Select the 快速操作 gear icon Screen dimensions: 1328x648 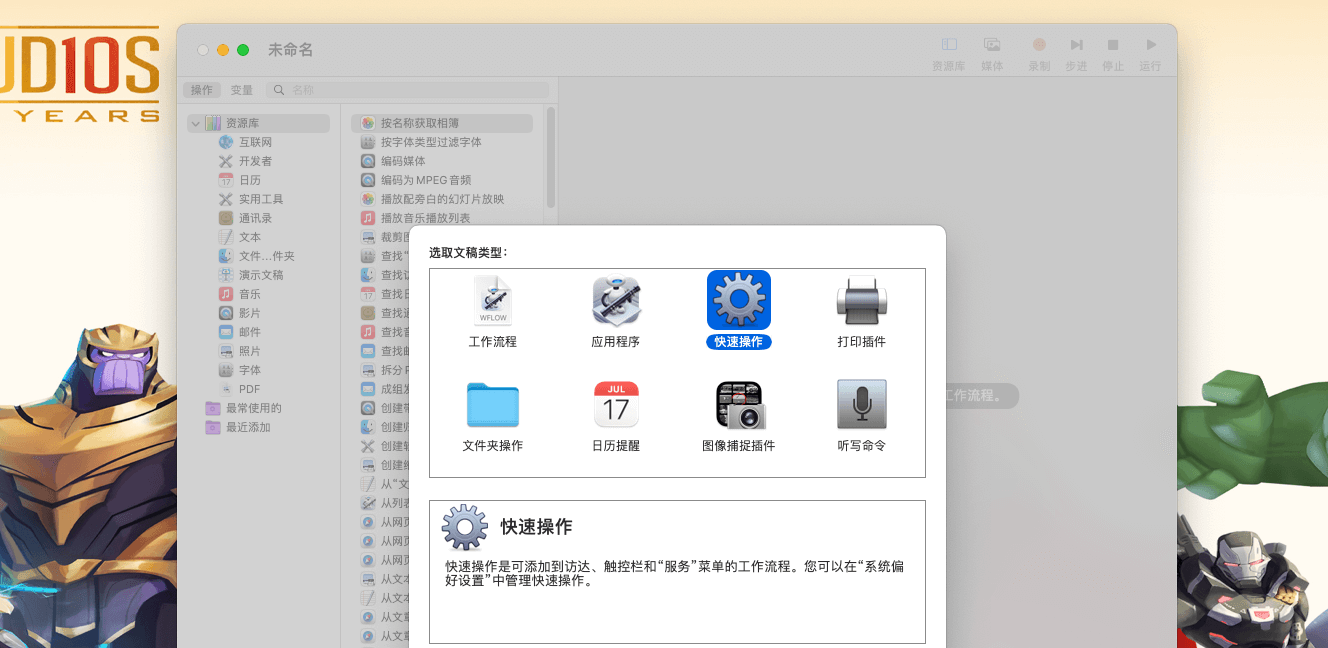(x=738, y=300)
